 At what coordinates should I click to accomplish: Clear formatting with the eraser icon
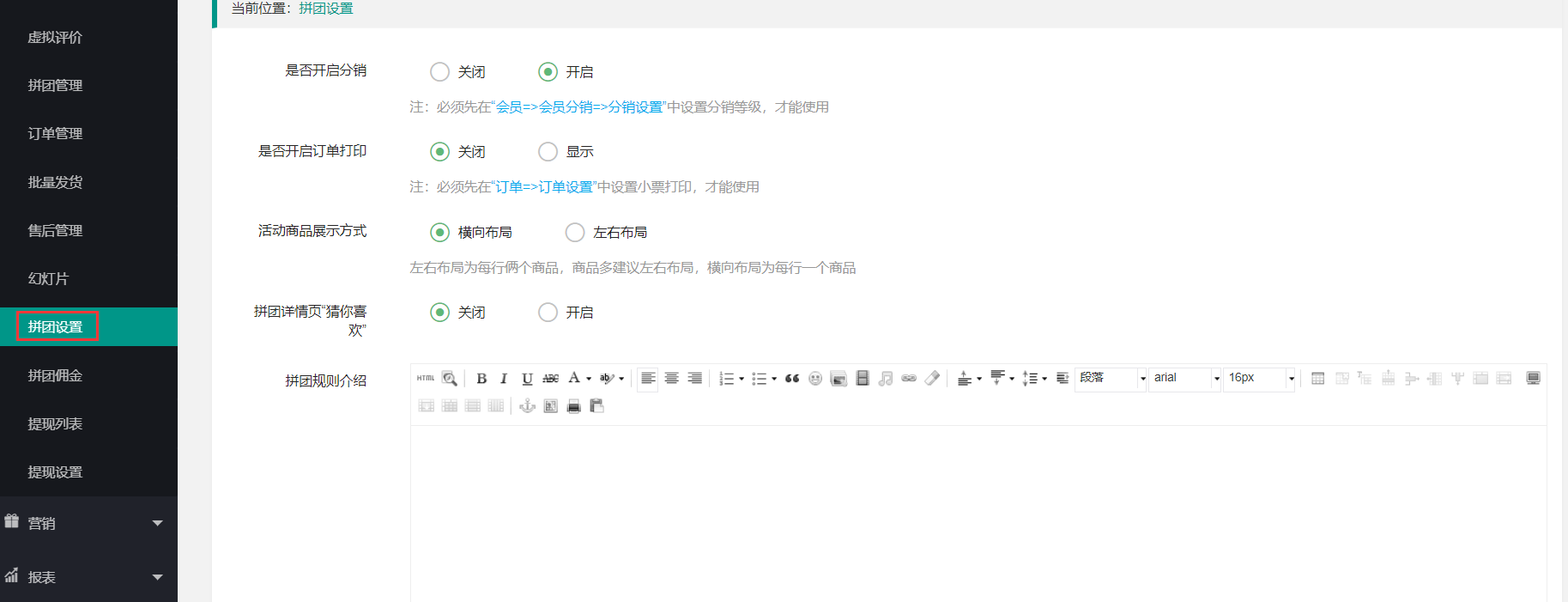coord(932,379)
